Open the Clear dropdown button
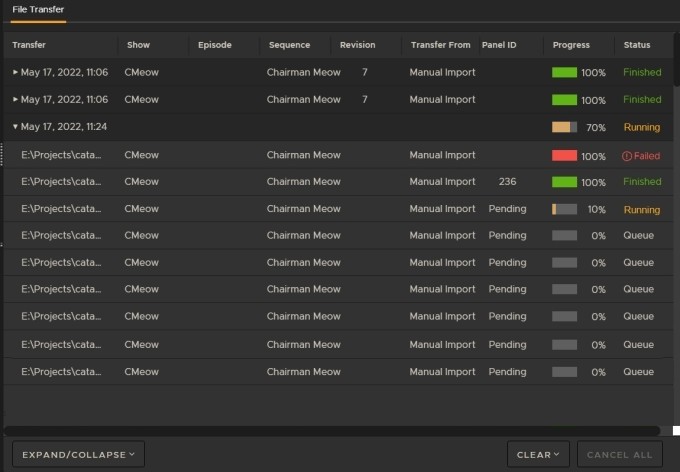 click(x=538, y=454)
